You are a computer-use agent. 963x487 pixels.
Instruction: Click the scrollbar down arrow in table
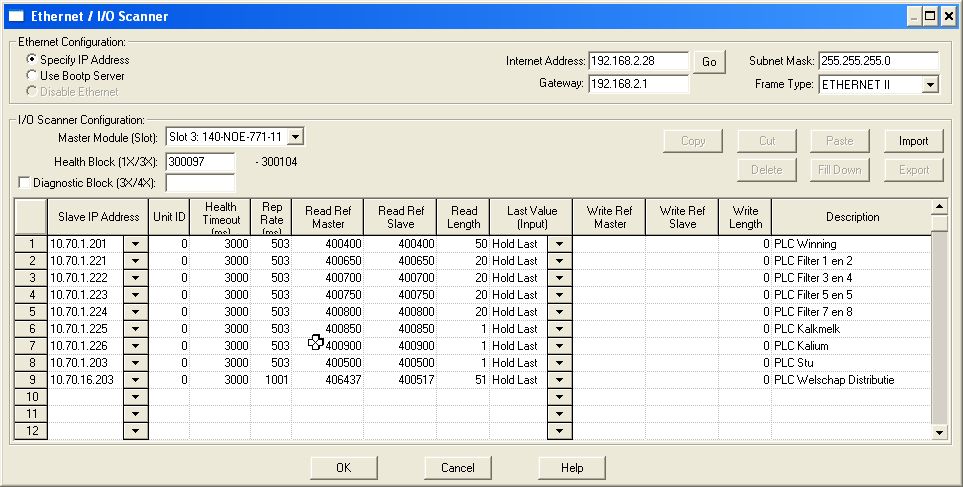pos(938,432)
